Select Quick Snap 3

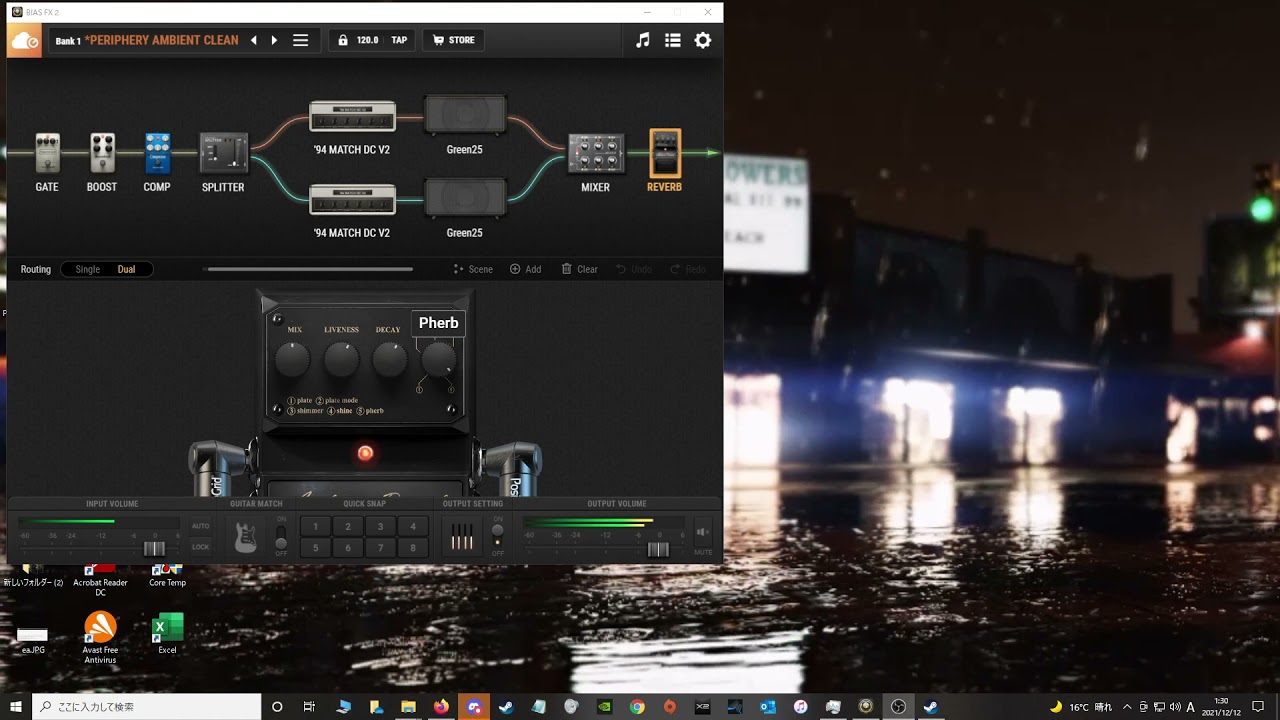(380, 527)
